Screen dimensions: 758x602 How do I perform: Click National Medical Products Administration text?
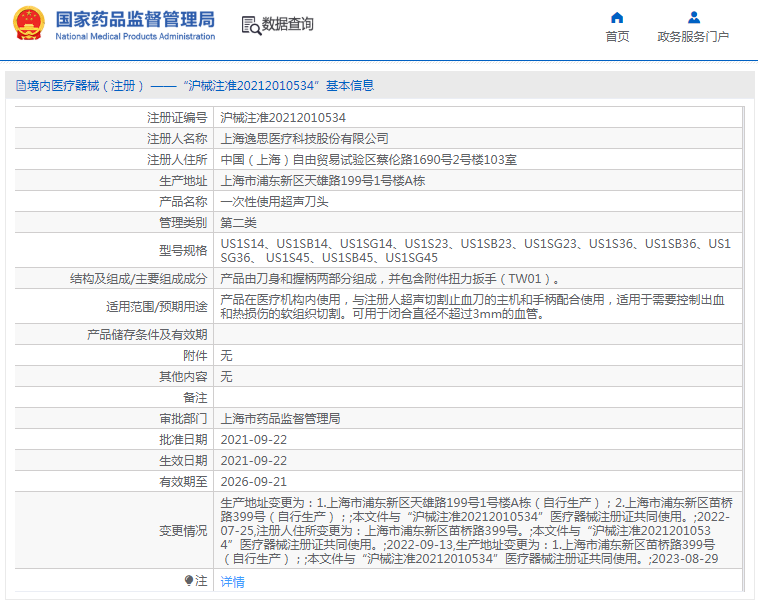pyautogui.click(x=135, y=36)
